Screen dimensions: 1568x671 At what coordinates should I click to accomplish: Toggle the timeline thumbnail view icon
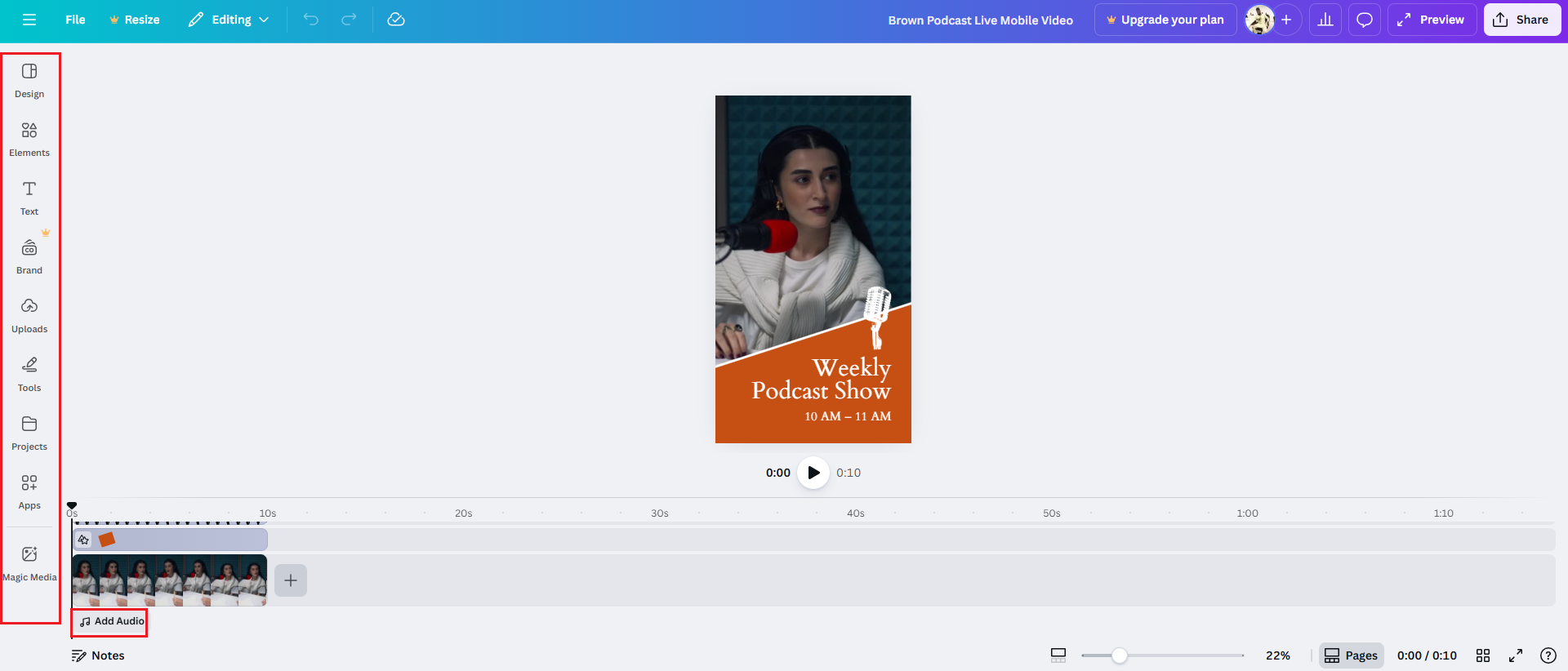[x=1058, y=655]
